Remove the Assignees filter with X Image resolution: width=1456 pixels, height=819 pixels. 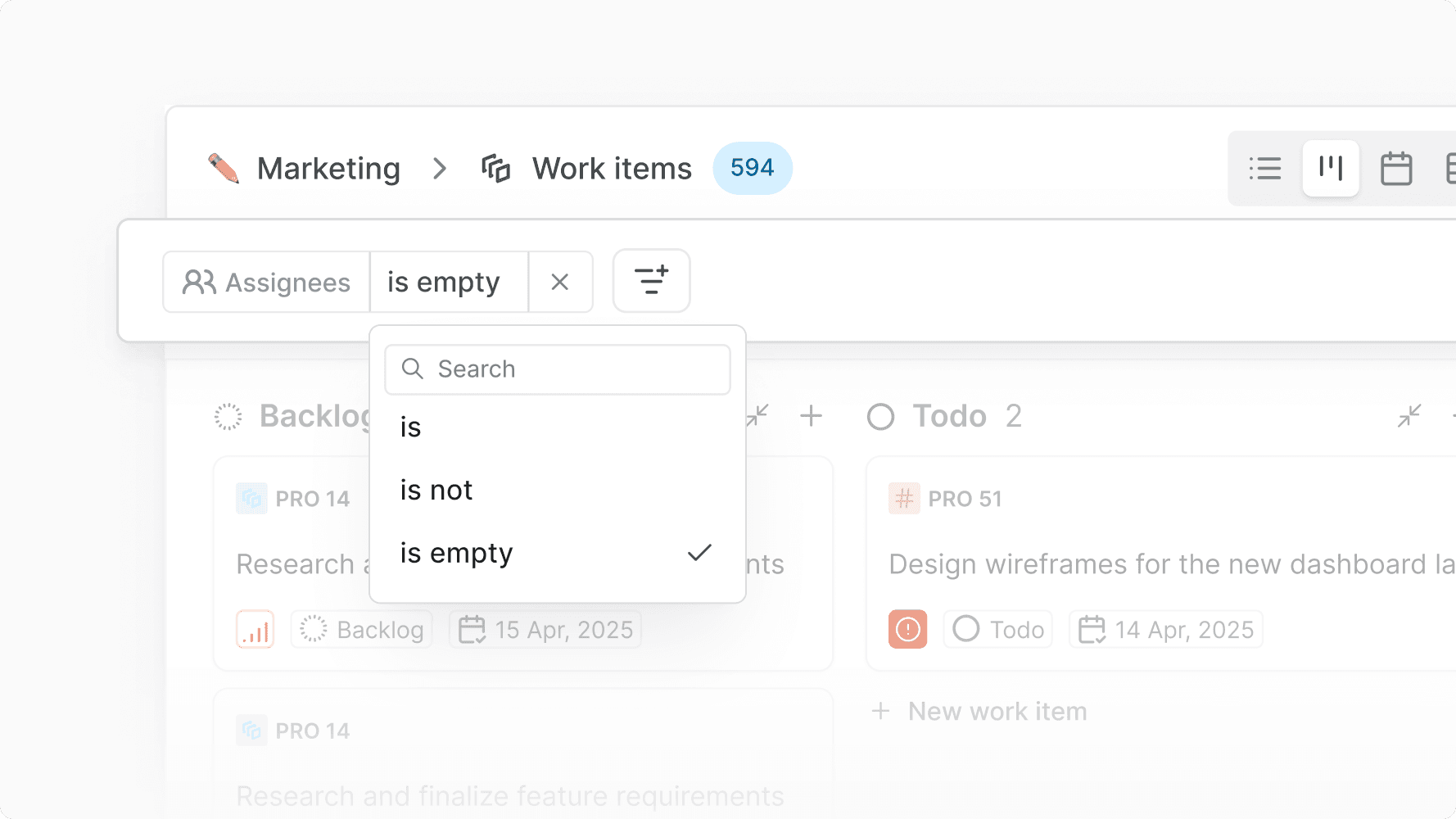tap(560, 282)
